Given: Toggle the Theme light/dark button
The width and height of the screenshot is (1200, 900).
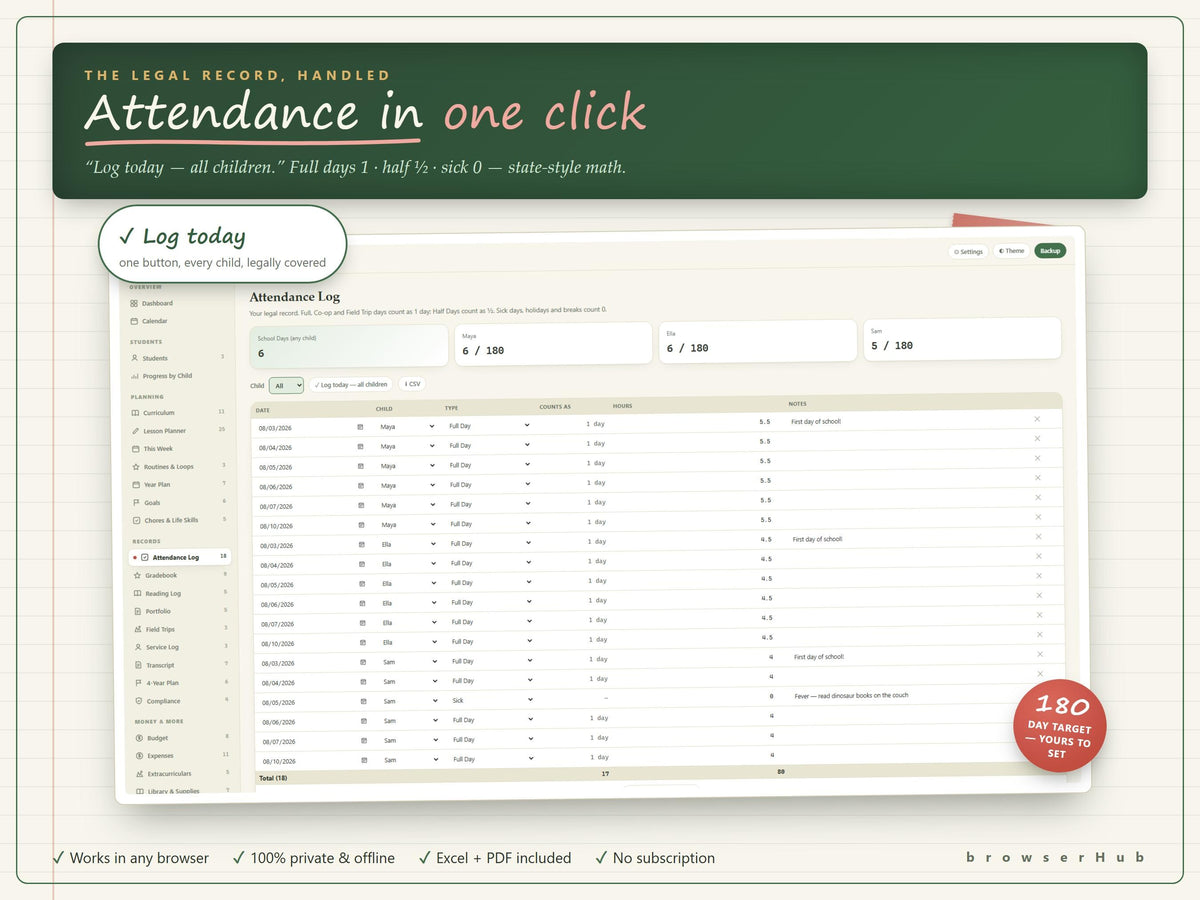Looking at the screenshot, I should (1012, 251).
